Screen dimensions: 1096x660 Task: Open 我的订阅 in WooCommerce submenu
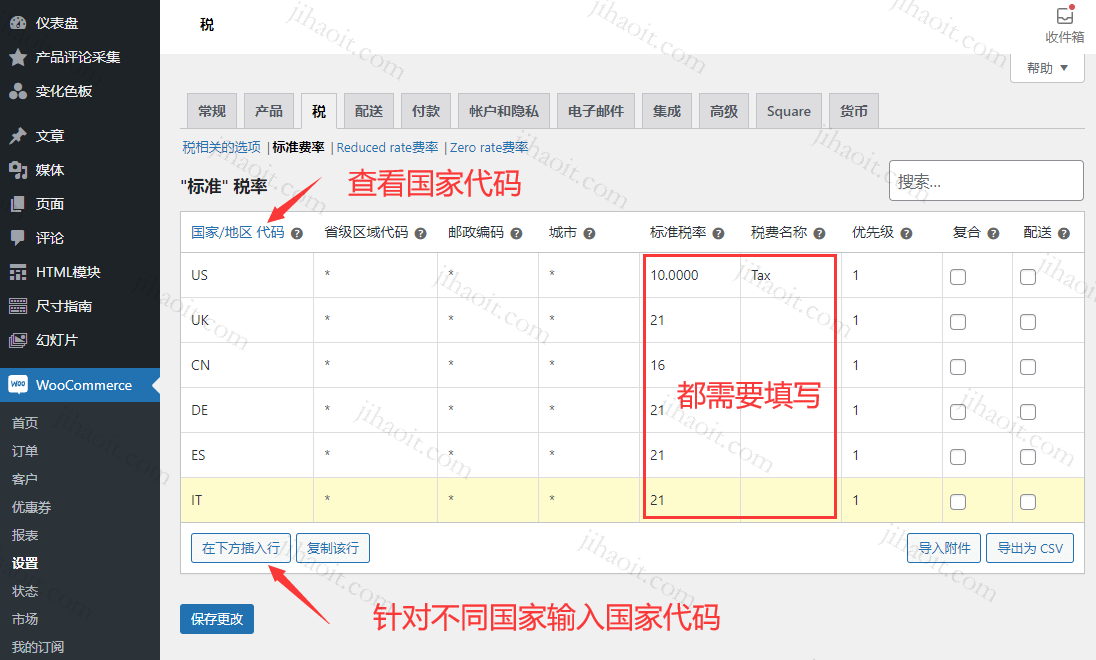tap(38, 647)
